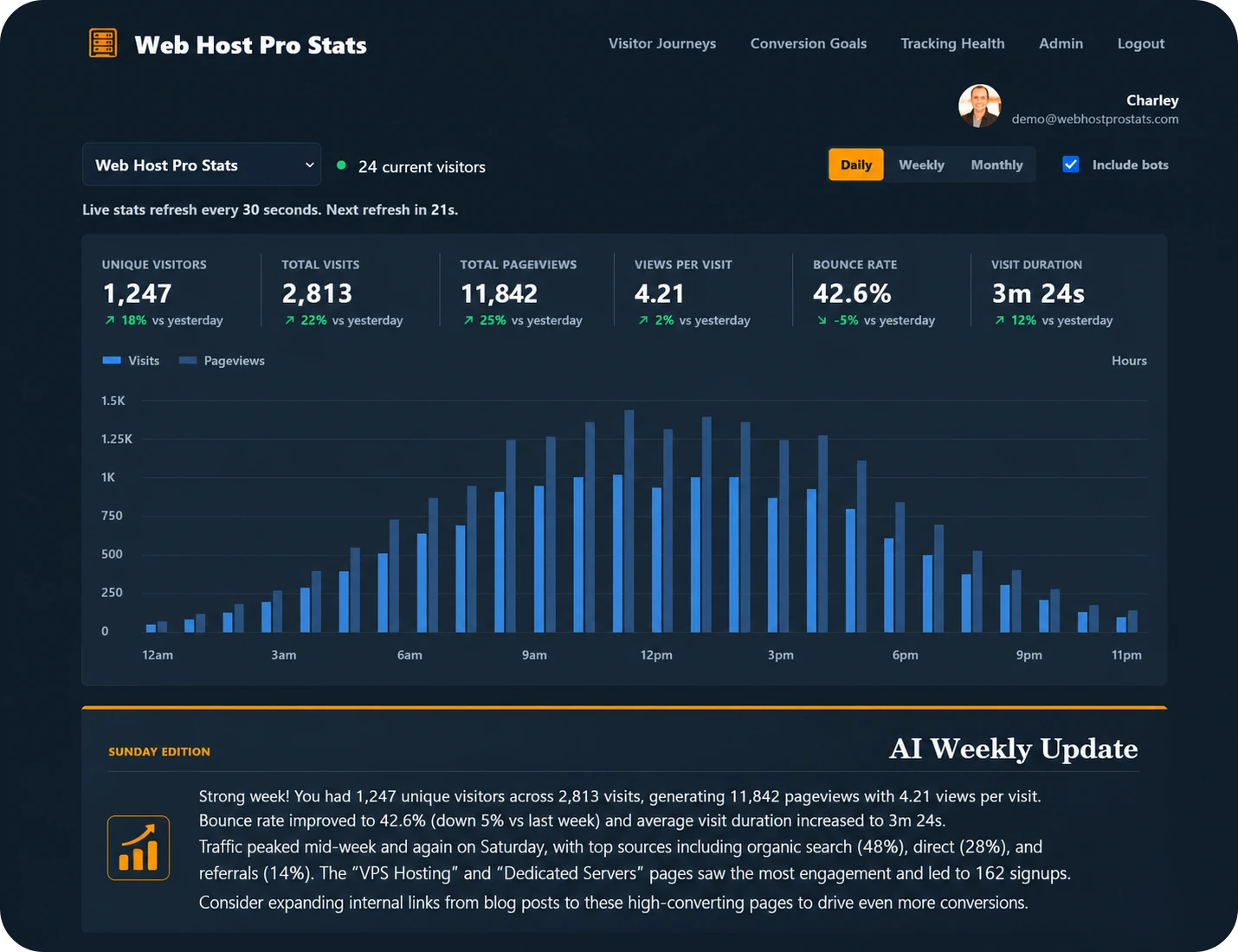Click the AI Weekly Update heading
Image resolution: width=1238 pixels, height=952 pixels.
(x=1014, y=749)
